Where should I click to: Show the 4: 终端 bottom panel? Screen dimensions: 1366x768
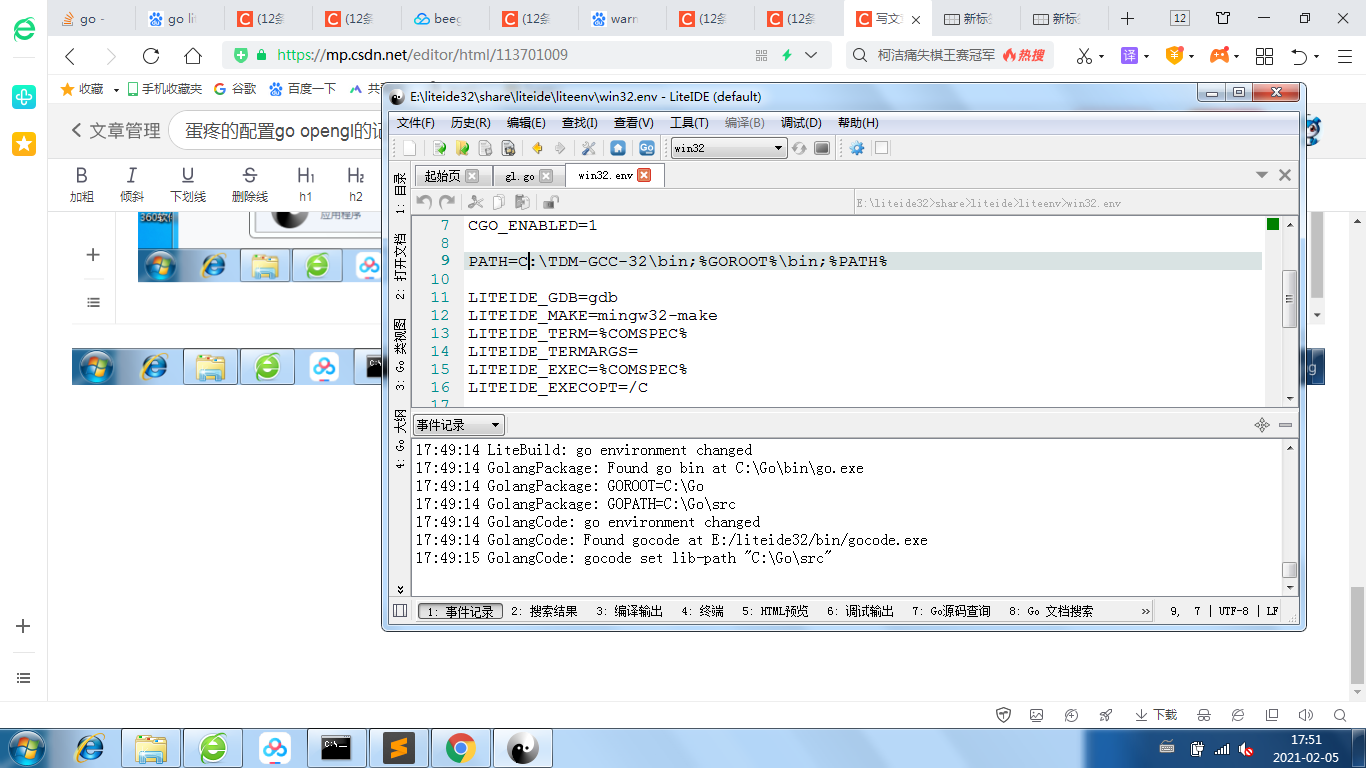tap(702, 611)
